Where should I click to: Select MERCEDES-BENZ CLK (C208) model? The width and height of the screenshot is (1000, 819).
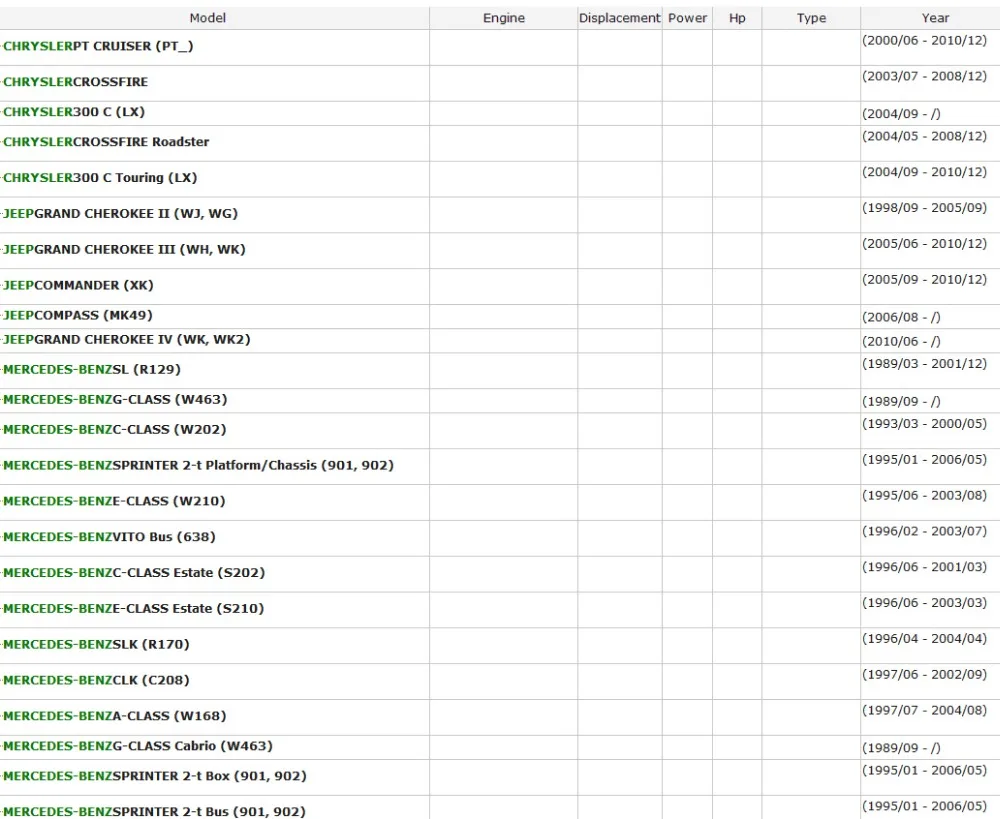pyautogui.click(x=96, y=680)
